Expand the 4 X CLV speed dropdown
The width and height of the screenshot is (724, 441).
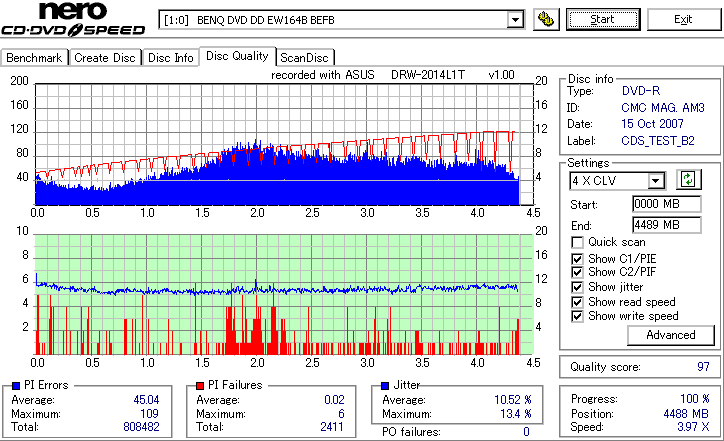655,181
